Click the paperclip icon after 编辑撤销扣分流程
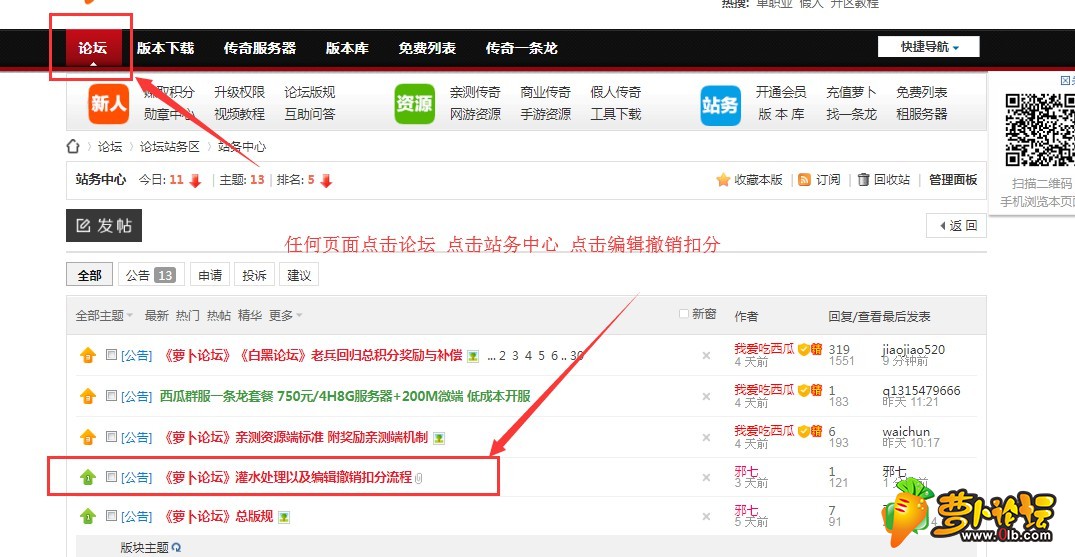1075x557 pixels. coord(419,478)
